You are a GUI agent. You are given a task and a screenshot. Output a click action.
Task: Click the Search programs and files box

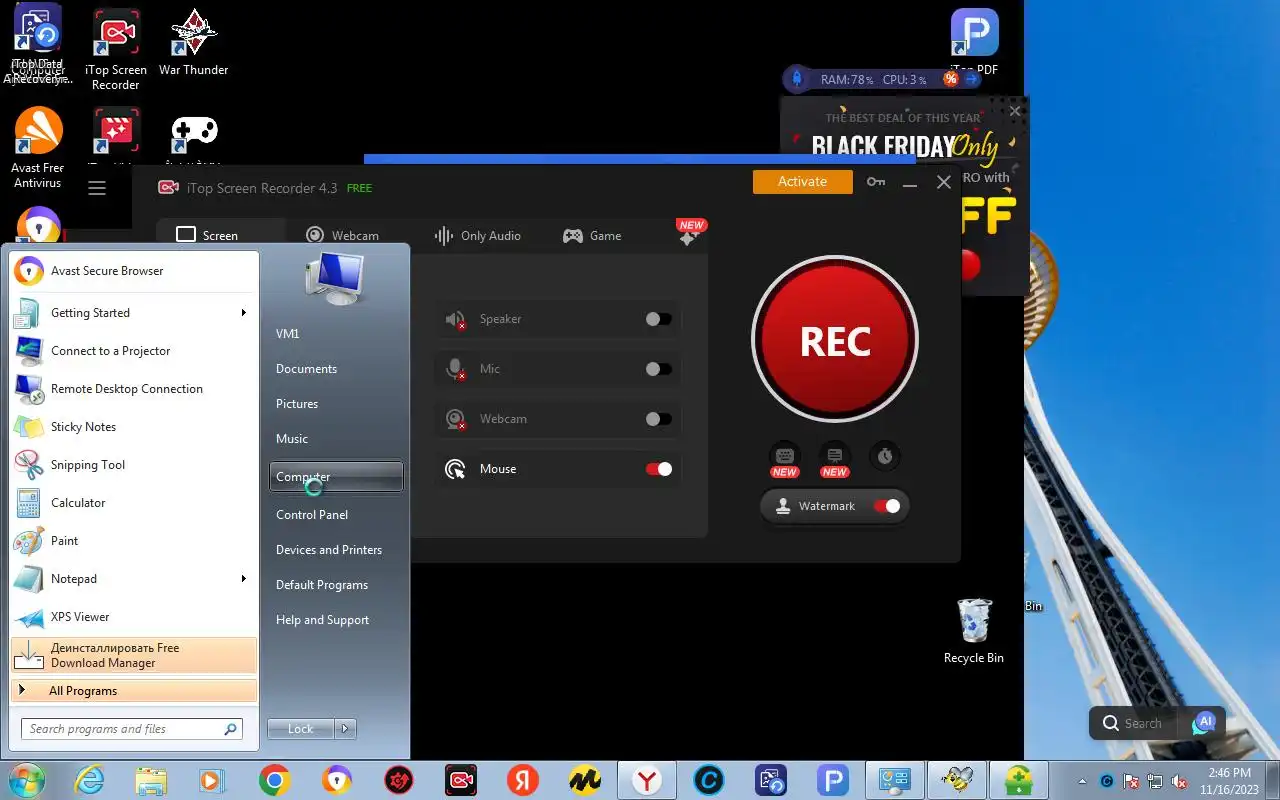pyautogui.click(x=132, y=729)
